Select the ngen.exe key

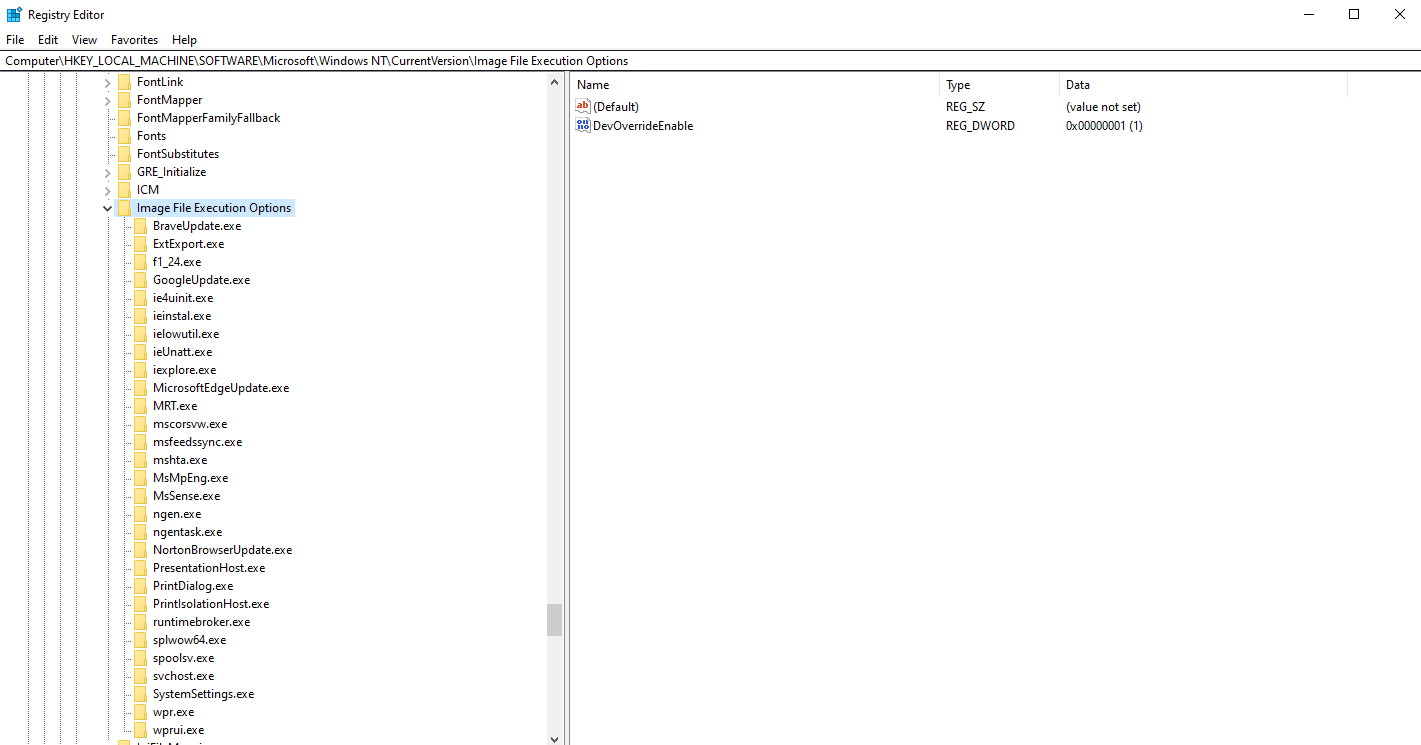[x=177, y=514]
